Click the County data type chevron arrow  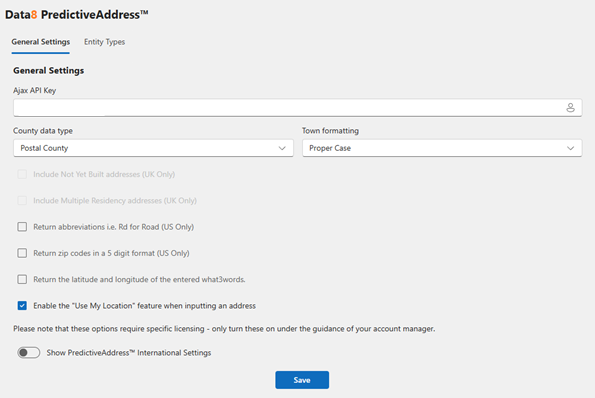pyautogui.click(x=282, y=148)
